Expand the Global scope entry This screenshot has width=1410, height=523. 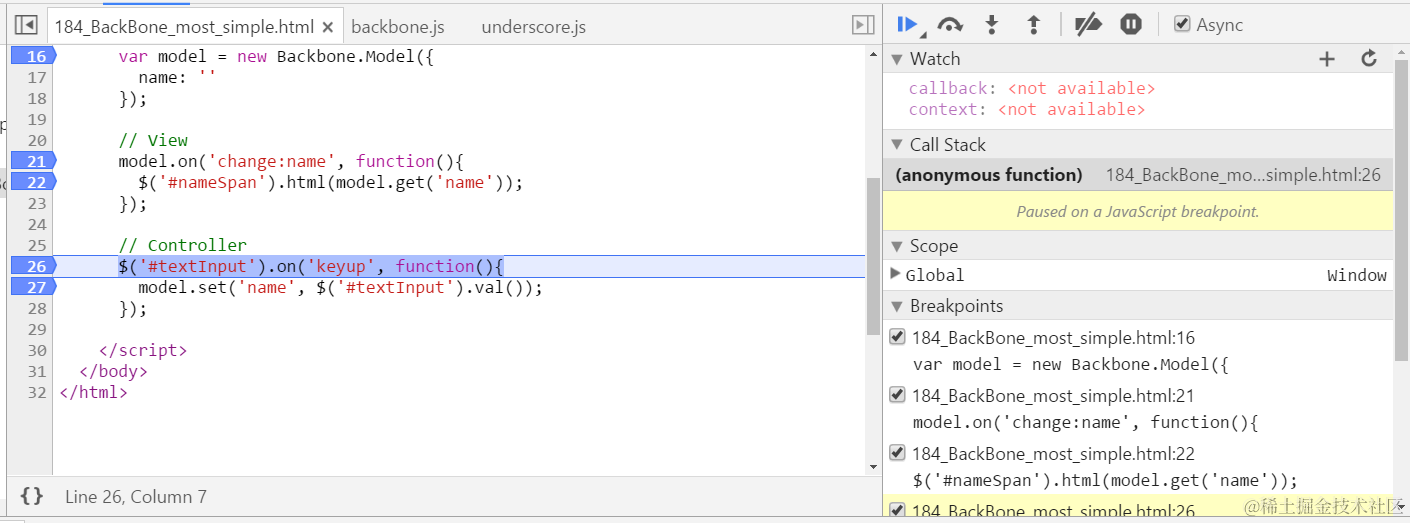(896, 274)
